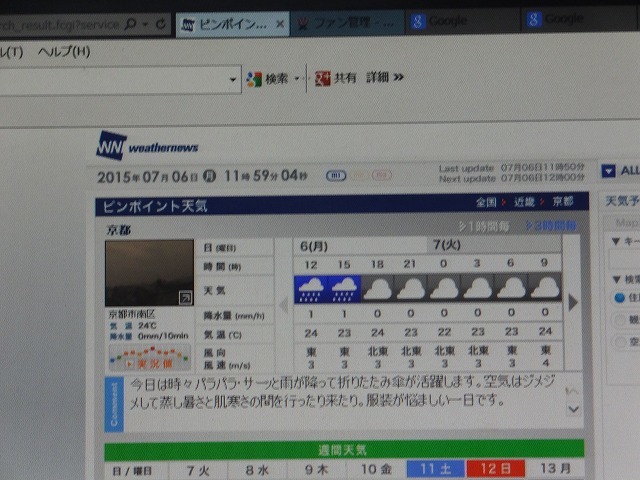Select the blue 住所 radio button
Viewport: 640px width, 480px height.
coord(620,298)
